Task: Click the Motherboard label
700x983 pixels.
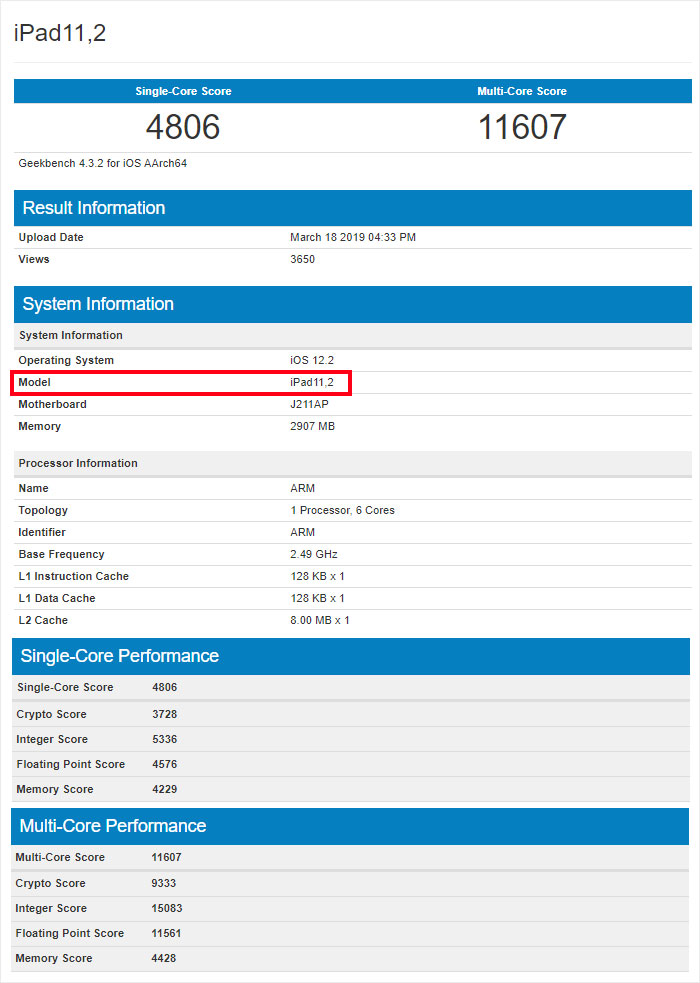Action: pyautogui.click(x=53, y=404)
